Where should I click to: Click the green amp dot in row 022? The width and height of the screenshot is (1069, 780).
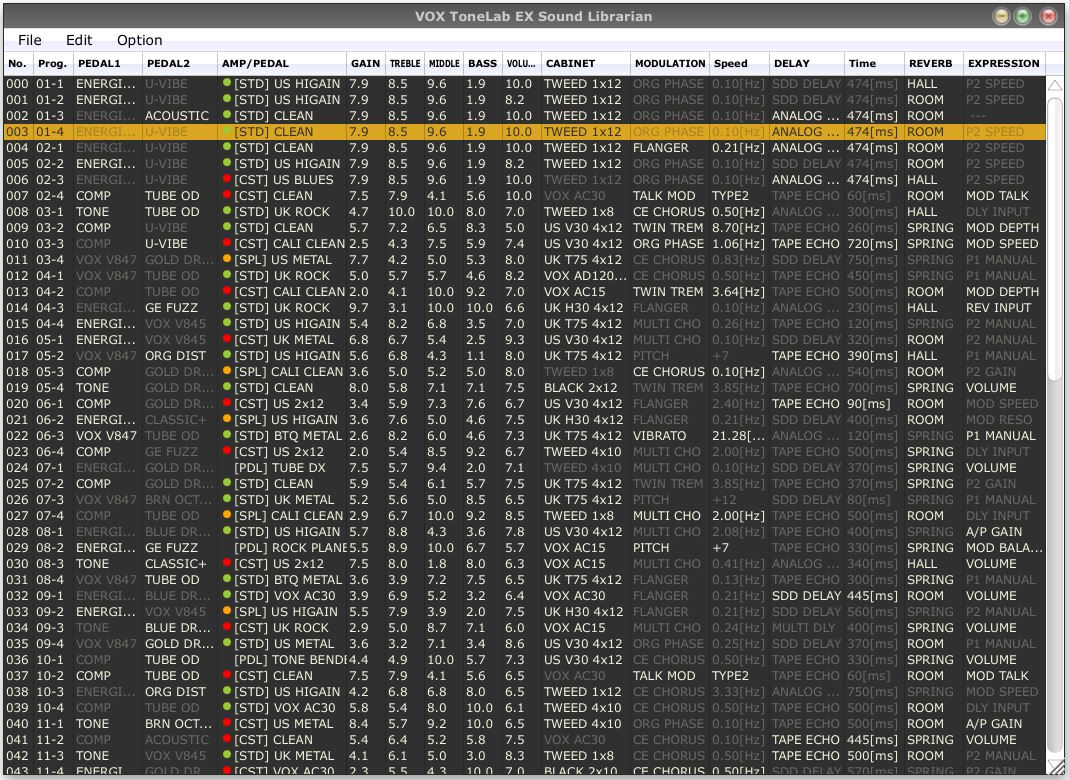point(227,436)
